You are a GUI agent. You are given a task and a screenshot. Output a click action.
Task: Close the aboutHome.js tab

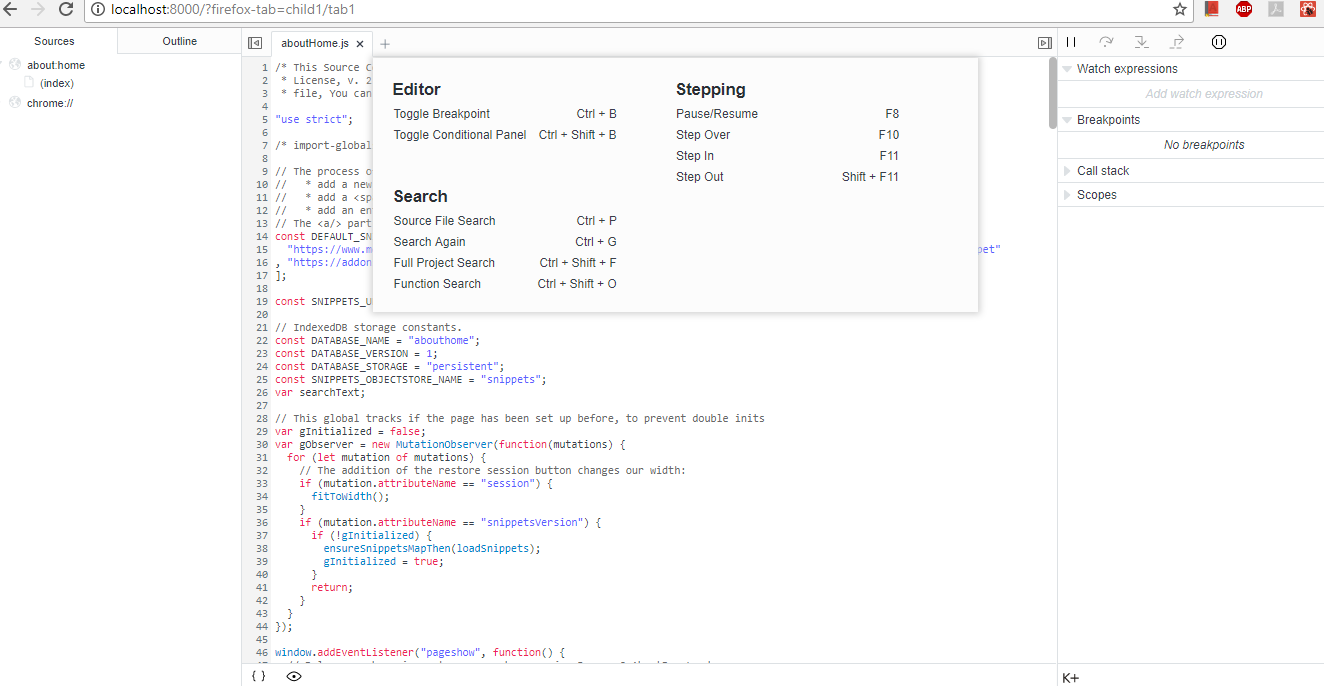[x=360, y=44]
